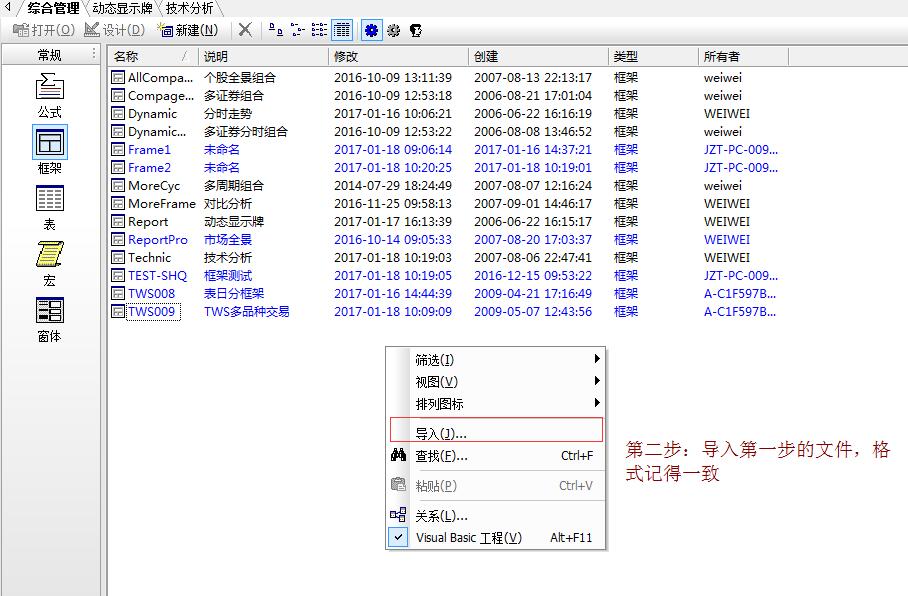
Task: Click the frame icon of AllCompa... row
Action: (118, 77)
